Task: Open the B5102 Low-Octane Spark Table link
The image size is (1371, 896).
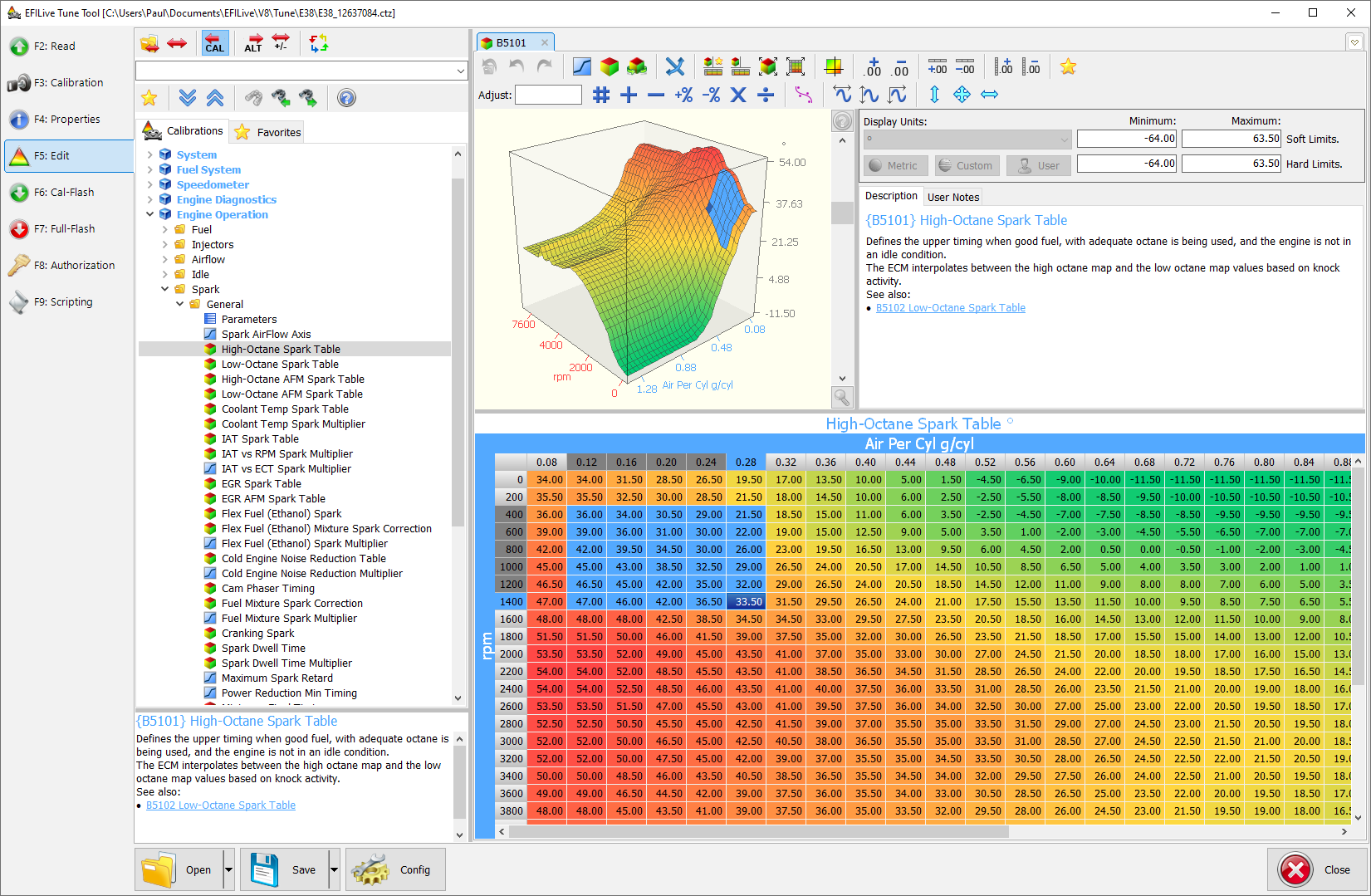Action: 950,308
